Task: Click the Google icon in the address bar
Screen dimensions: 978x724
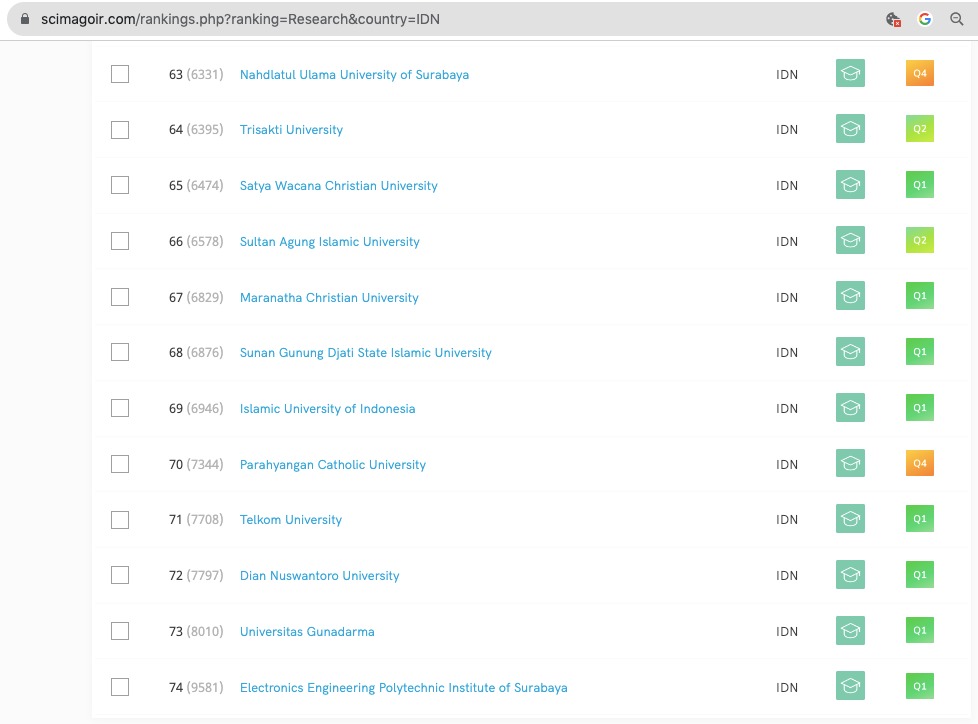Action: click(x=925, y=19)
